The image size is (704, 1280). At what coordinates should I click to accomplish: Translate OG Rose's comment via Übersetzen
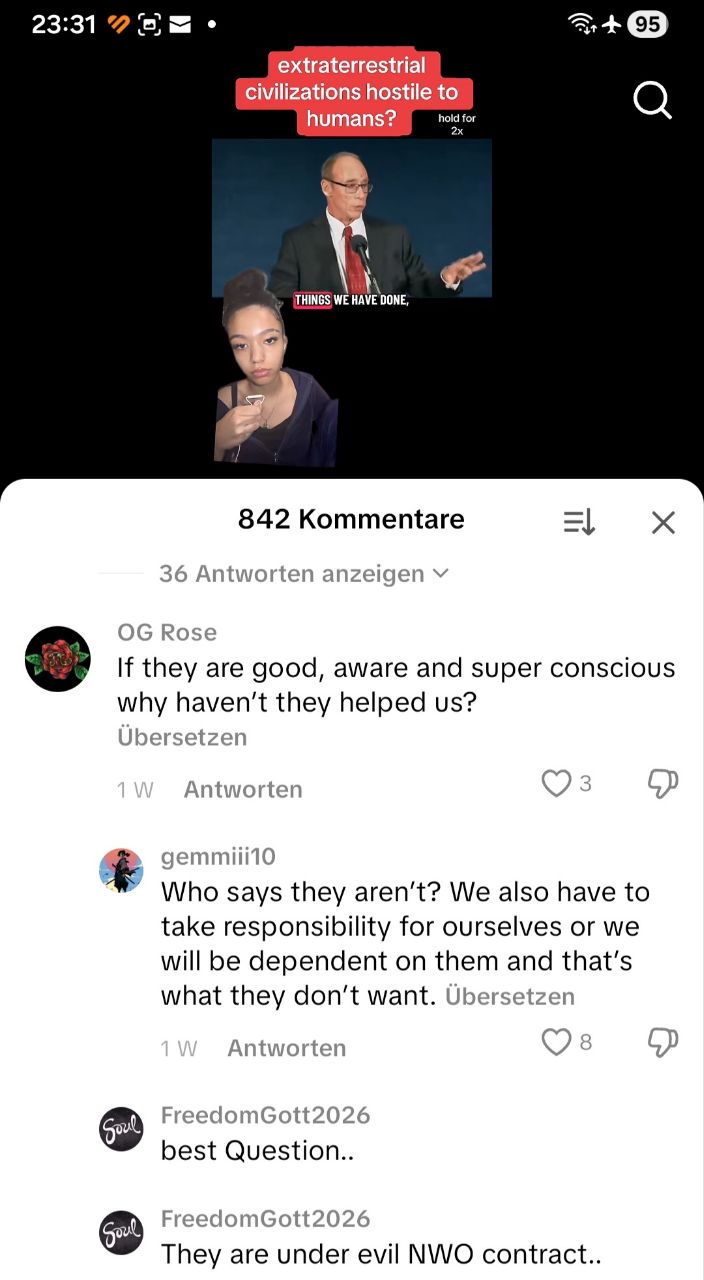pos(182,737)
